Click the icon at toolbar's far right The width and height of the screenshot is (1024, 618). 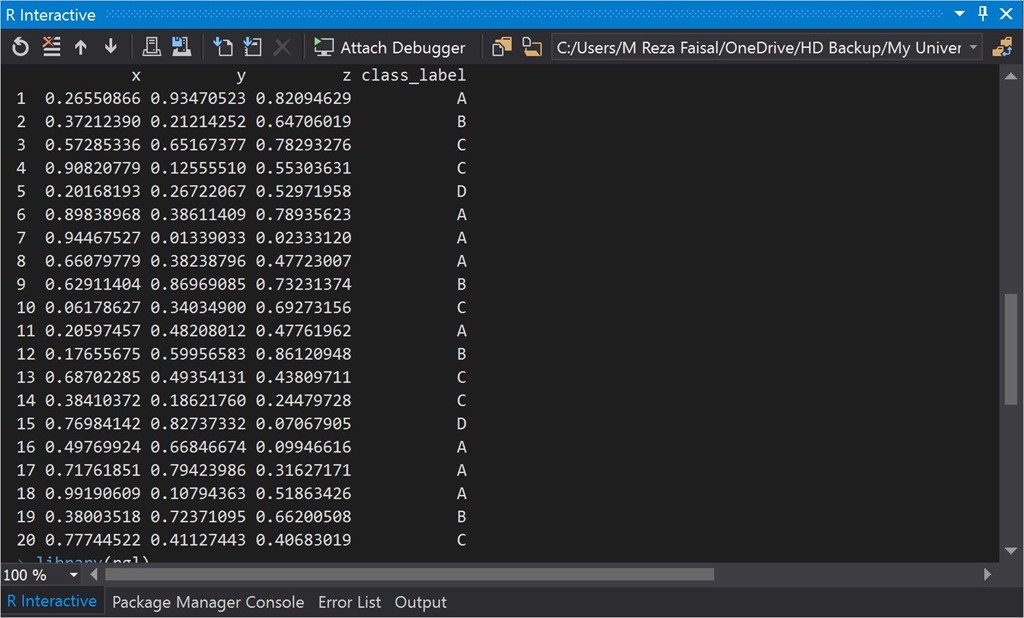tap(1001, 47)
